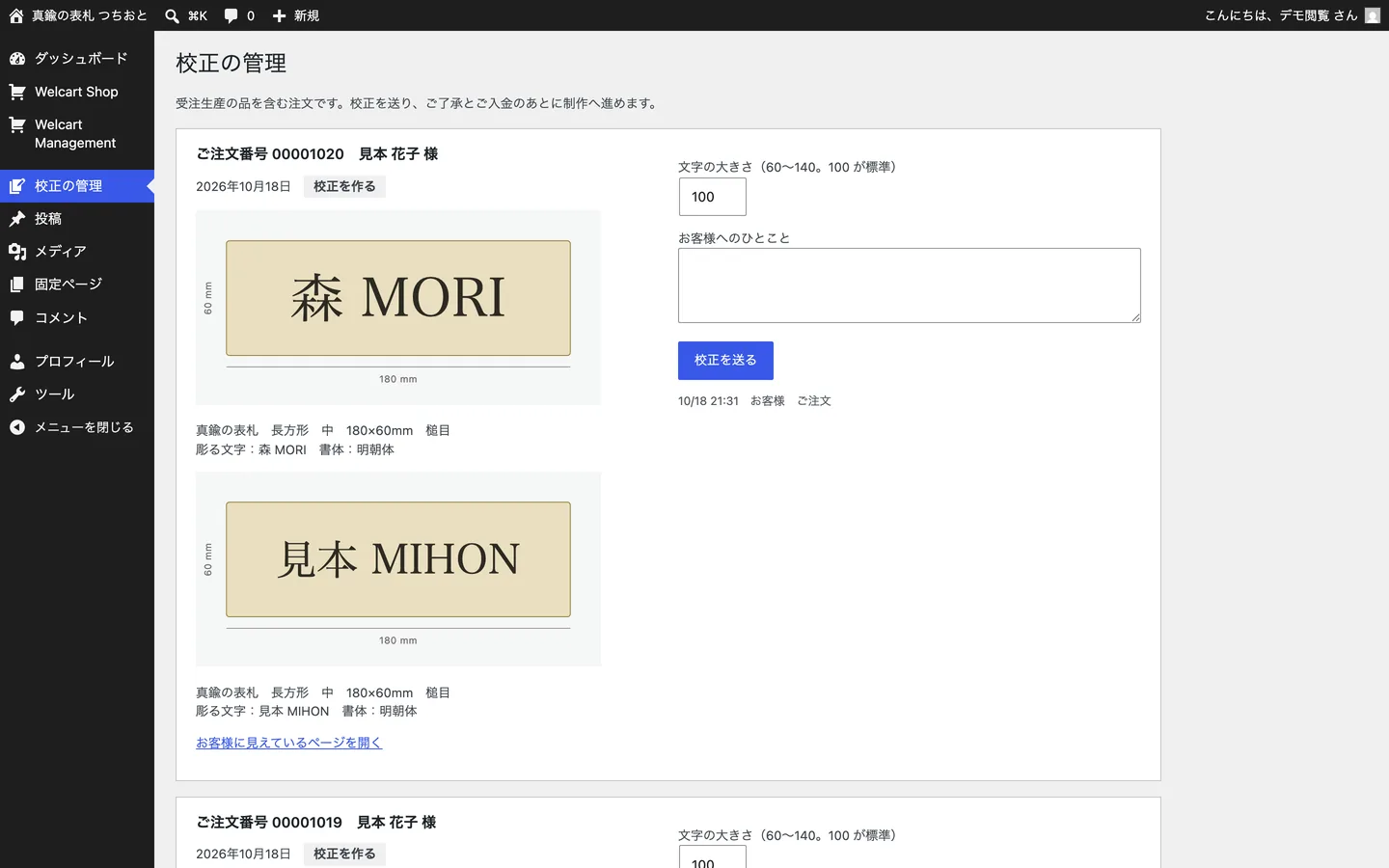This screenshot has height=868, width=1389.
Task: Click text 彫る文字：森 MORI 書体：明朝体
Action: (295, 449)
